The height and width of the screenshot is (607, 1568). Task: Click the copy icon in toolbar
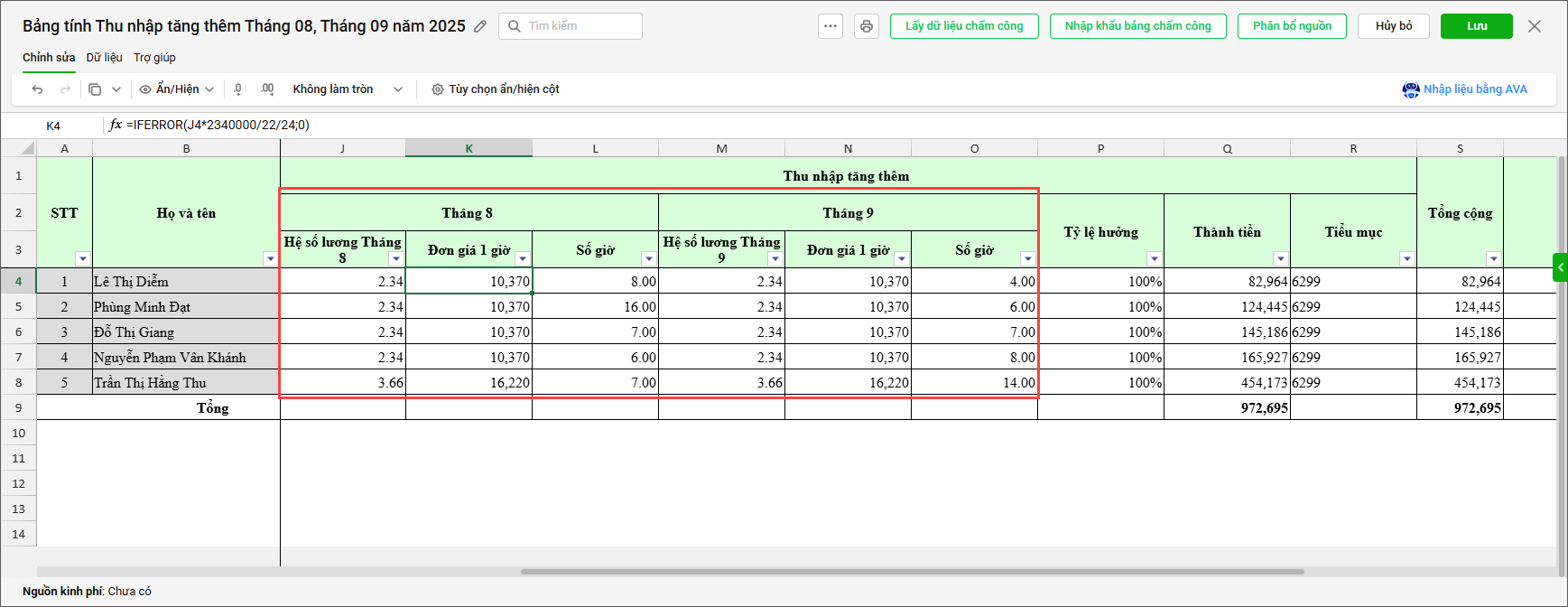pos(95,89)
